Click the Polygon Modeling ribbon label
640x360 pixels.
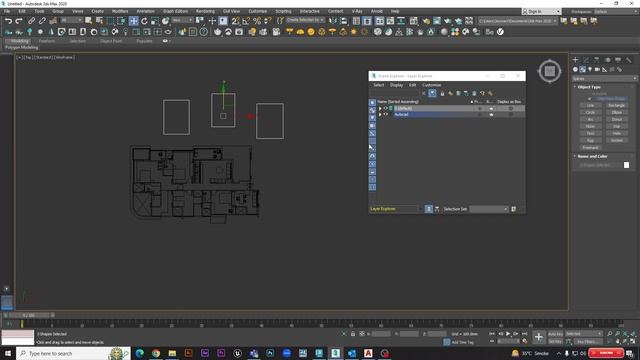tap(22, 47)
